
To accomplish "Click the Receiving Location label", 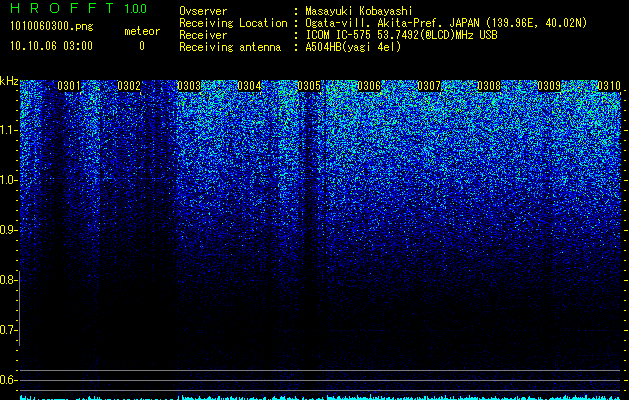I will tap(233, 23).
